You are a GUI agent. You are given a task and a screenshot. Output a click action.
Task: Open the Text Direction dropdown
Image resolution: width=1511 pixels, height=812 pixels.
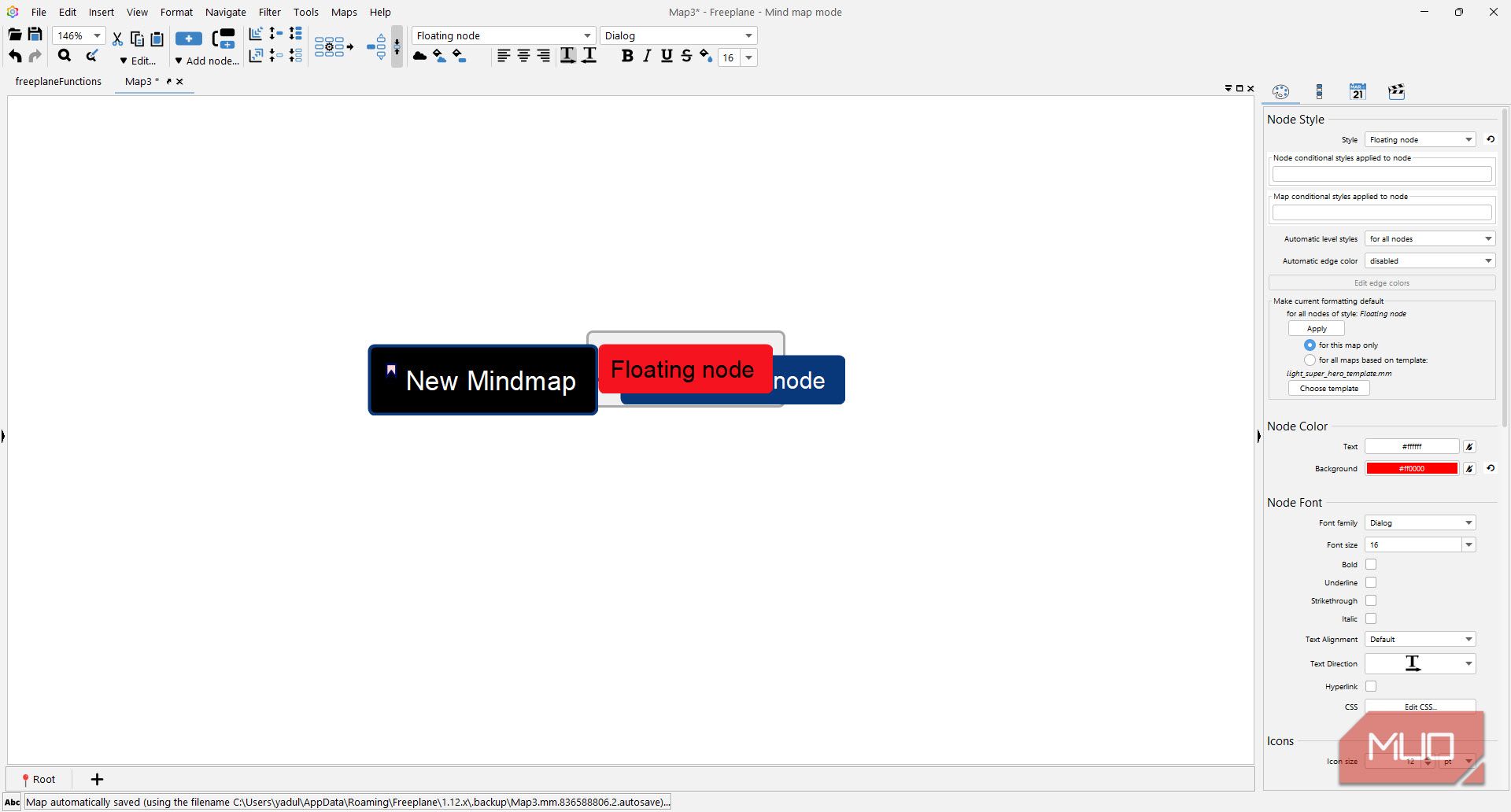(1420, 663)
